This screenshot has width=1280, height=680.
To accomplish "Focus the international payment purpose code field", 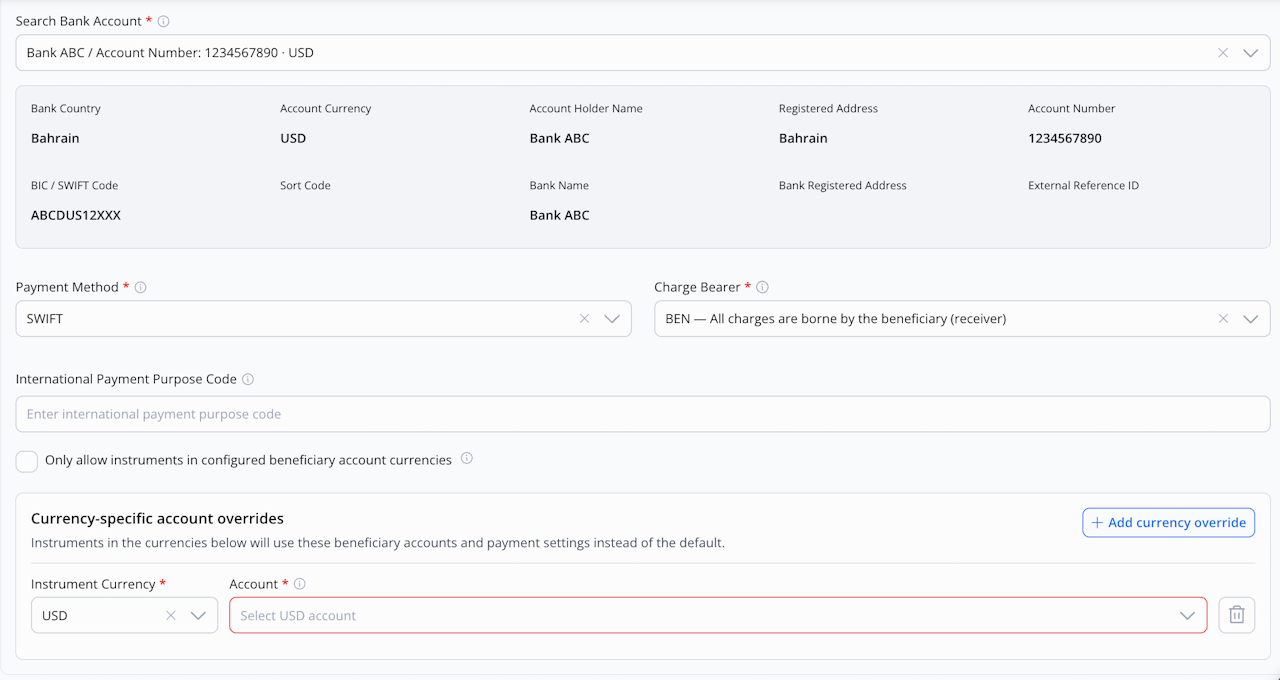I will point(643,414).
